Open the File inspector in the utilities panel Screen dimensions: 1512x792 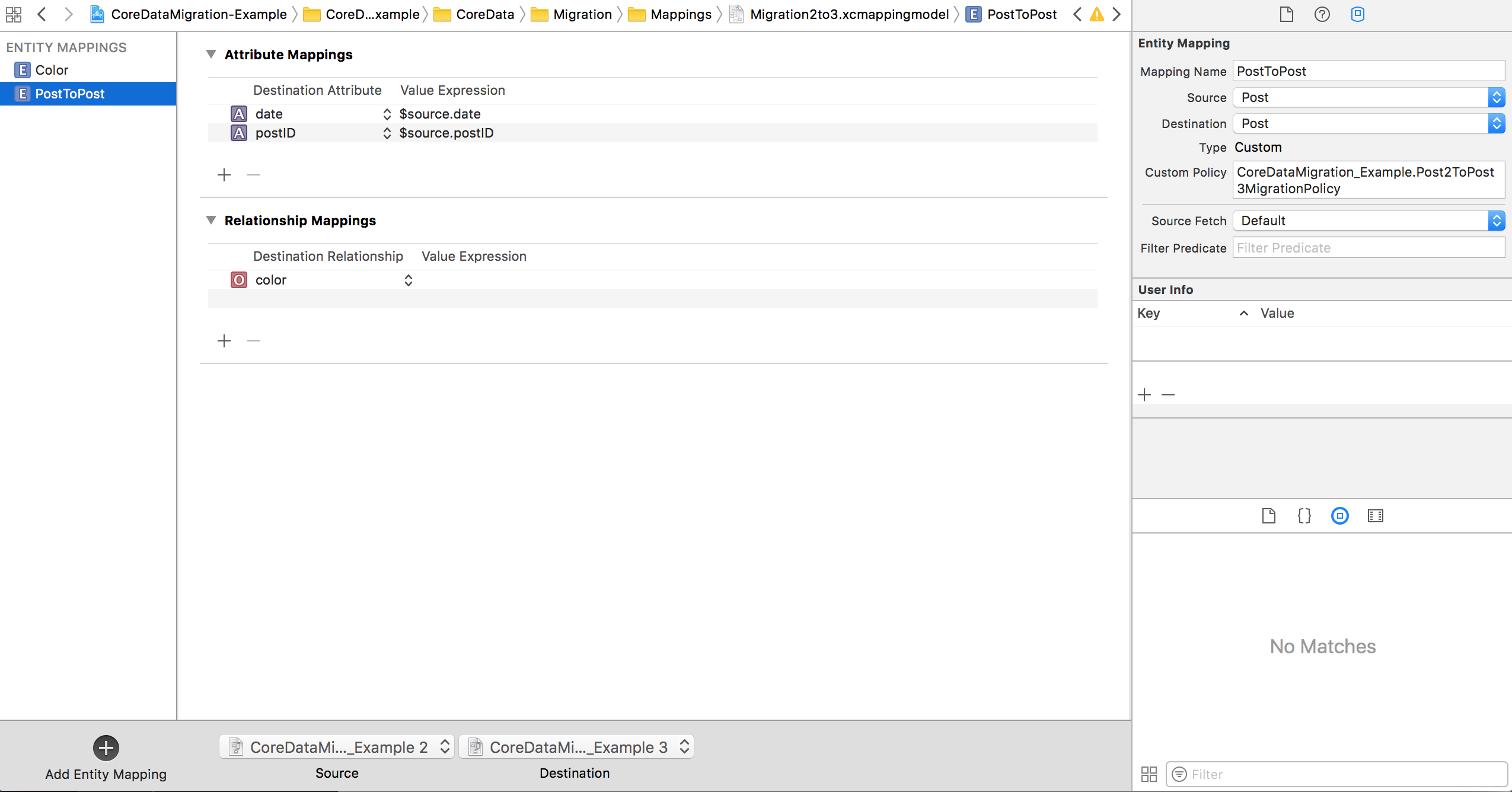pos(1285,14)
